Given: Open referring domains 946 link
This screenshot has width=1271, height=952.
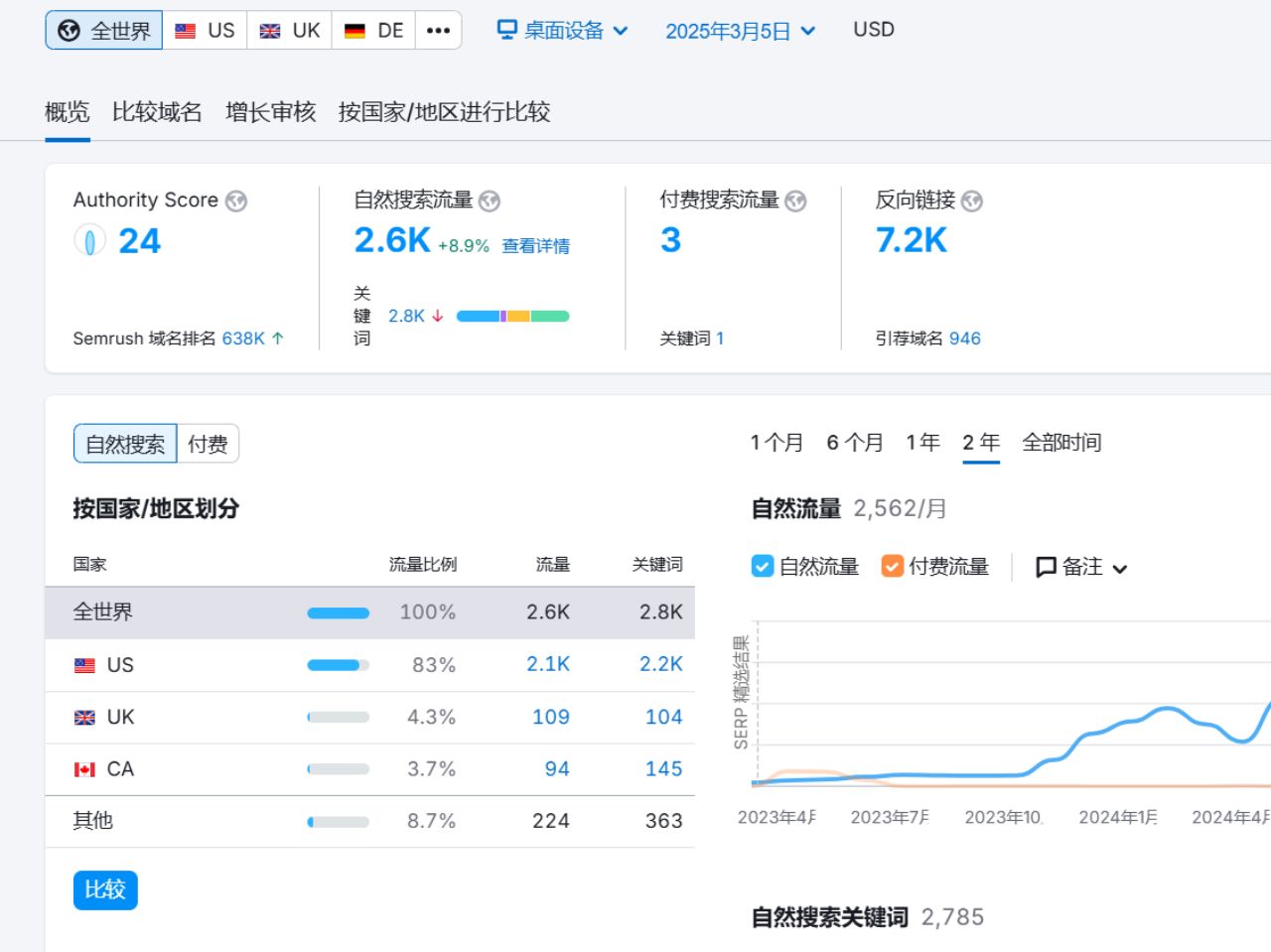Looking at the screenshot, I should pyautogui.click(x=964, y=339).
